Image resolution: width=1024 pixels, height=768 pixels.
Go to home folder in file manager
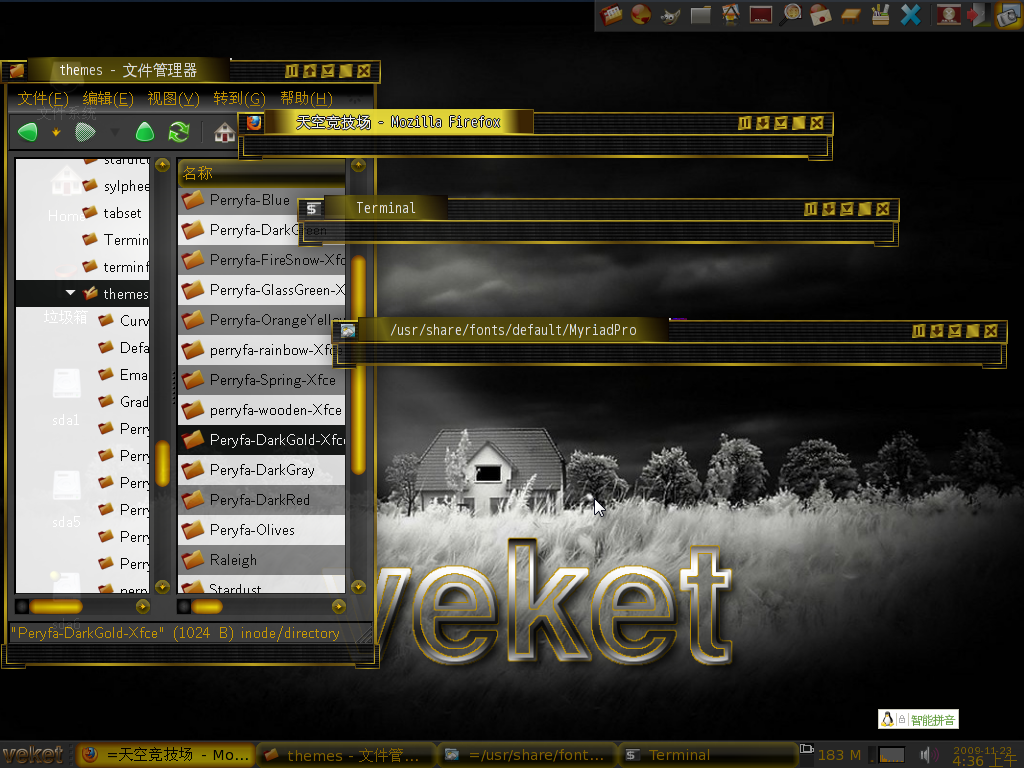(x=225, y=133)
